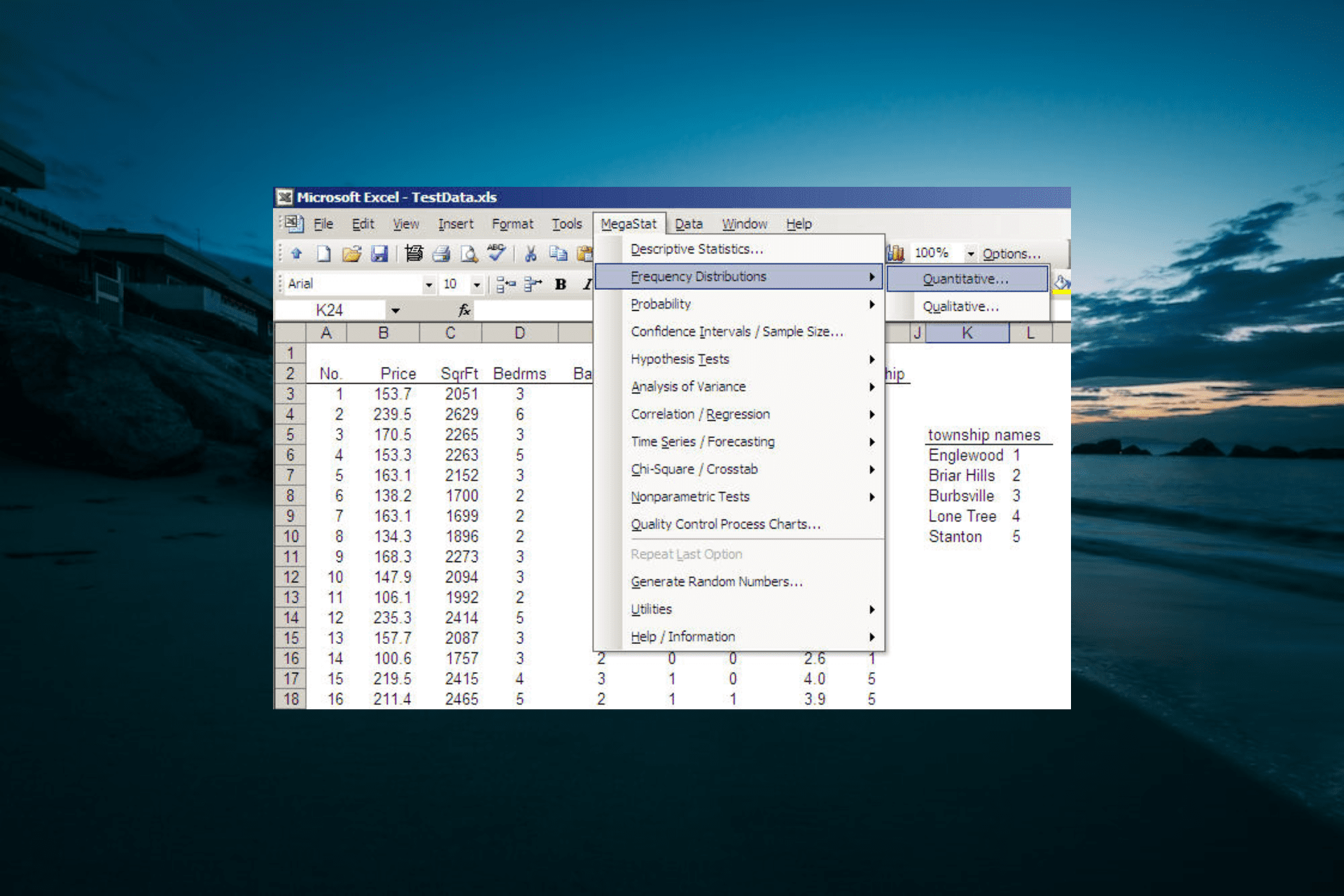Image resolution: width=1344 pixels, height=896 pixels.
Task: Select row 10 header
Action: 290,537
